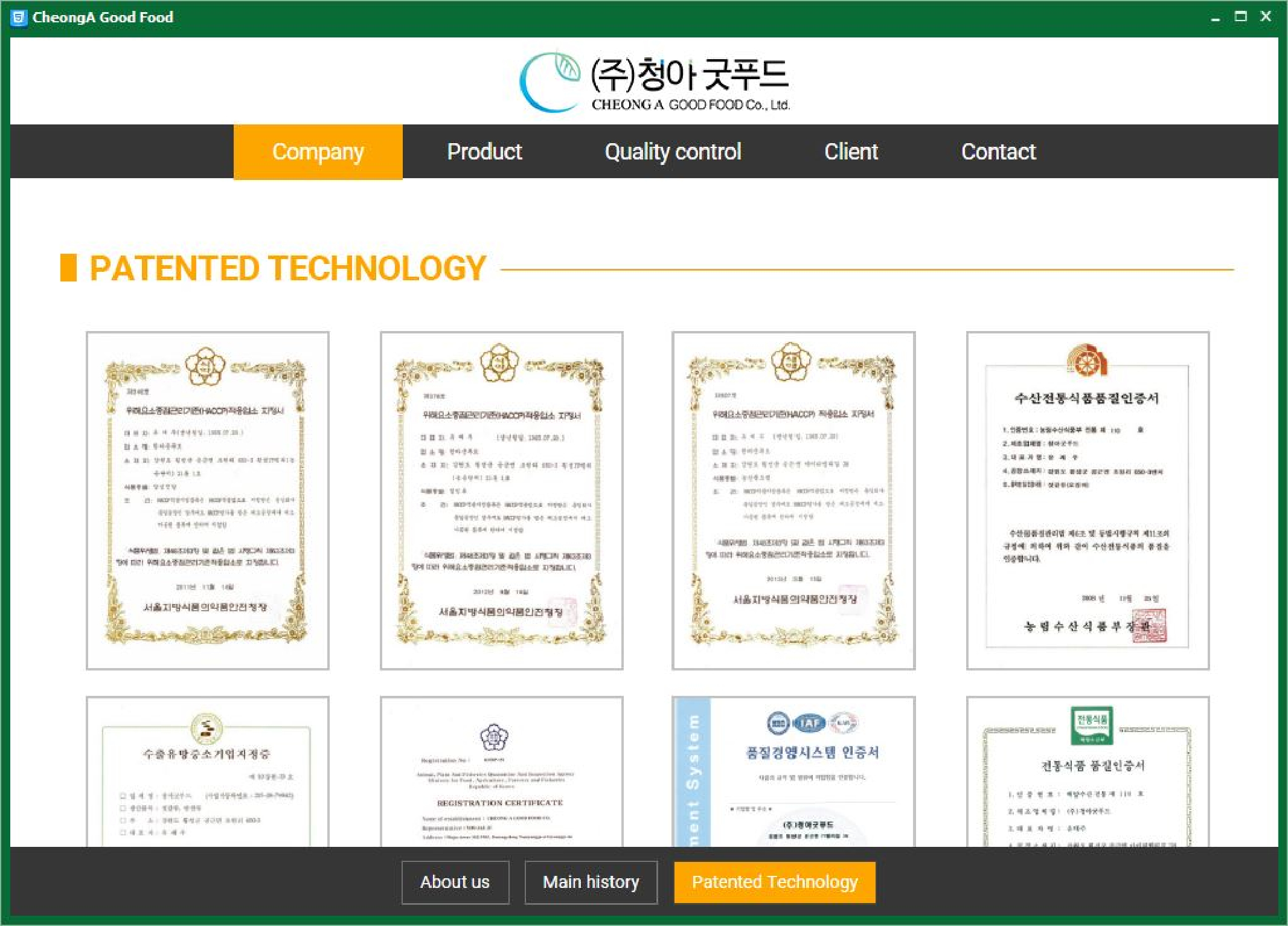View the second HACCP certificate thumbnail
1288x926 pixels.
(x=501, y=500)
